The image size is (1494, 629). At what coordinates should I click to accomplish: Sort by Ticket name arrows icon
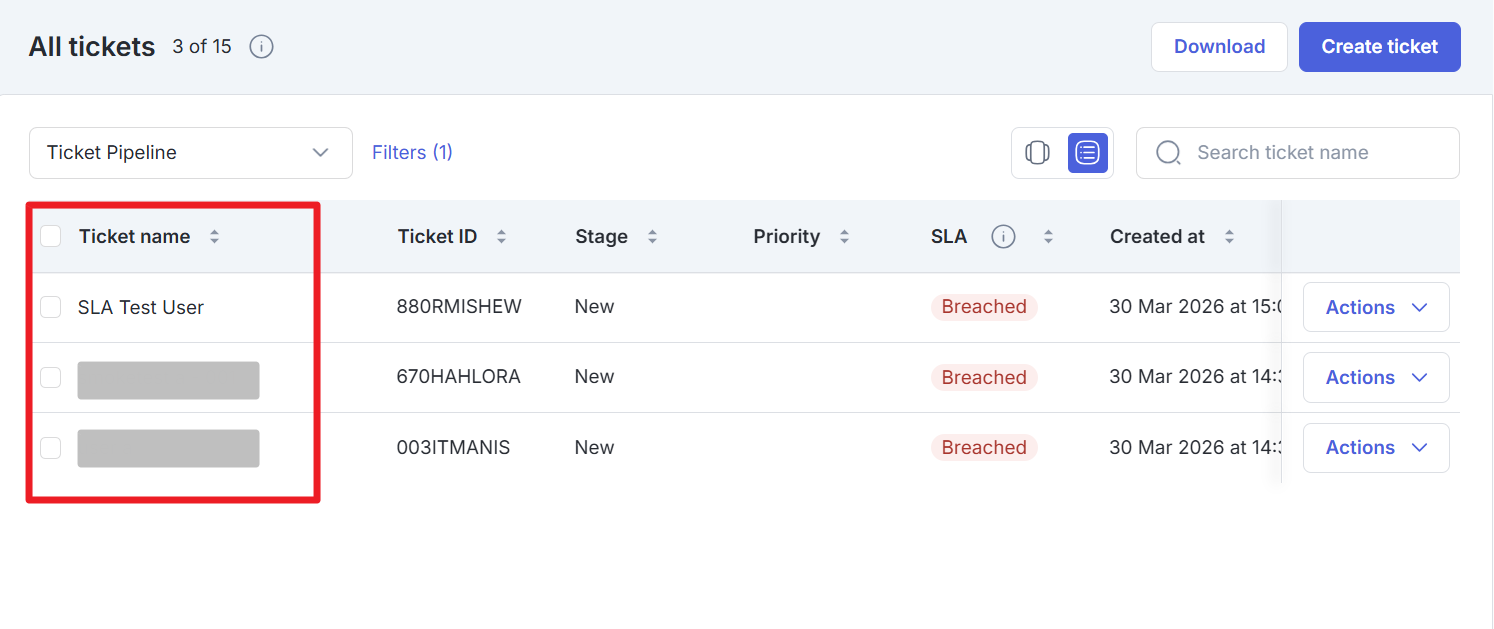tap(214, 237)
